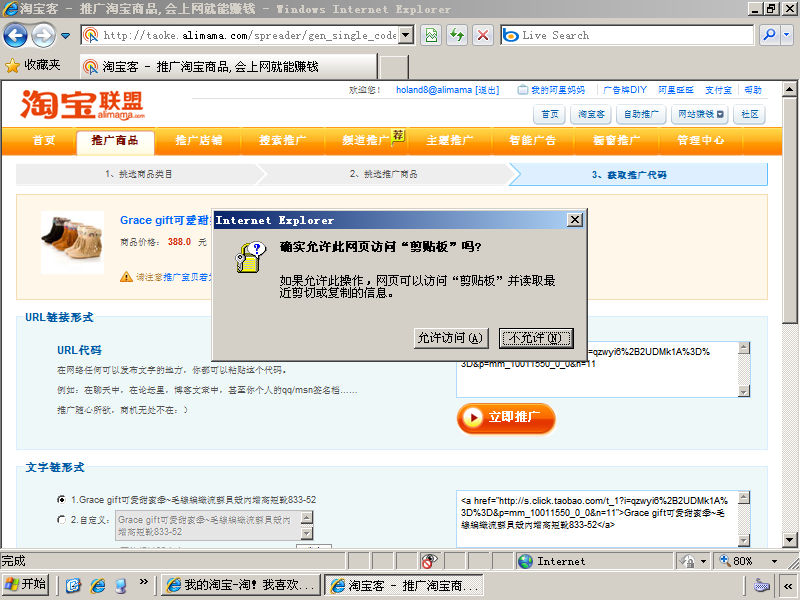Image resolution: width=800 pixels, height=600 pixels.
Task: Go to step 1 挑选商品类目
Action: (138, 174)
